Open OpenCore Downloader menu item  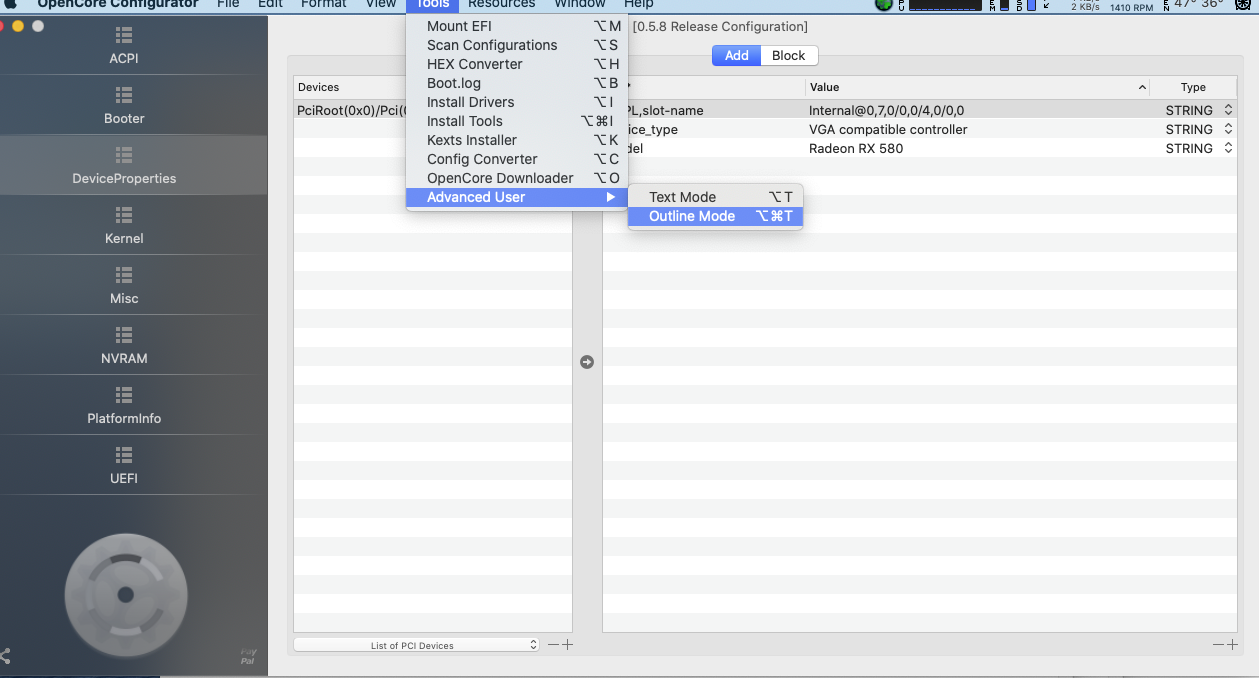(x=515, y=178)
